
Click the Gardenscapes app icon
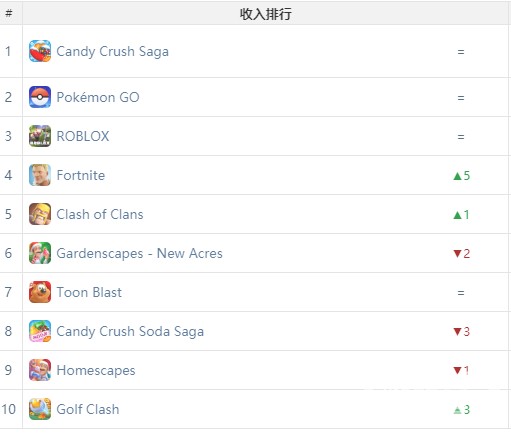click(x=40, y=253)
